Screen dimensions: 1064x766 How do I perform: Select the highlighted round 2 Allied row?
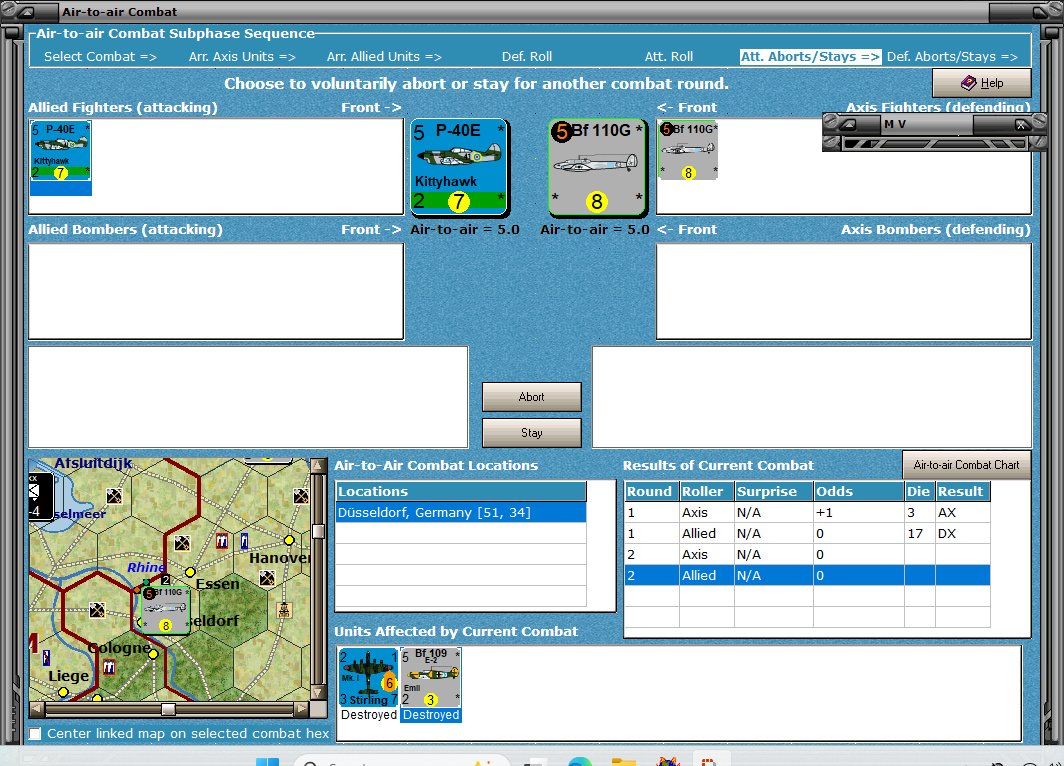(x=807, y=575)
